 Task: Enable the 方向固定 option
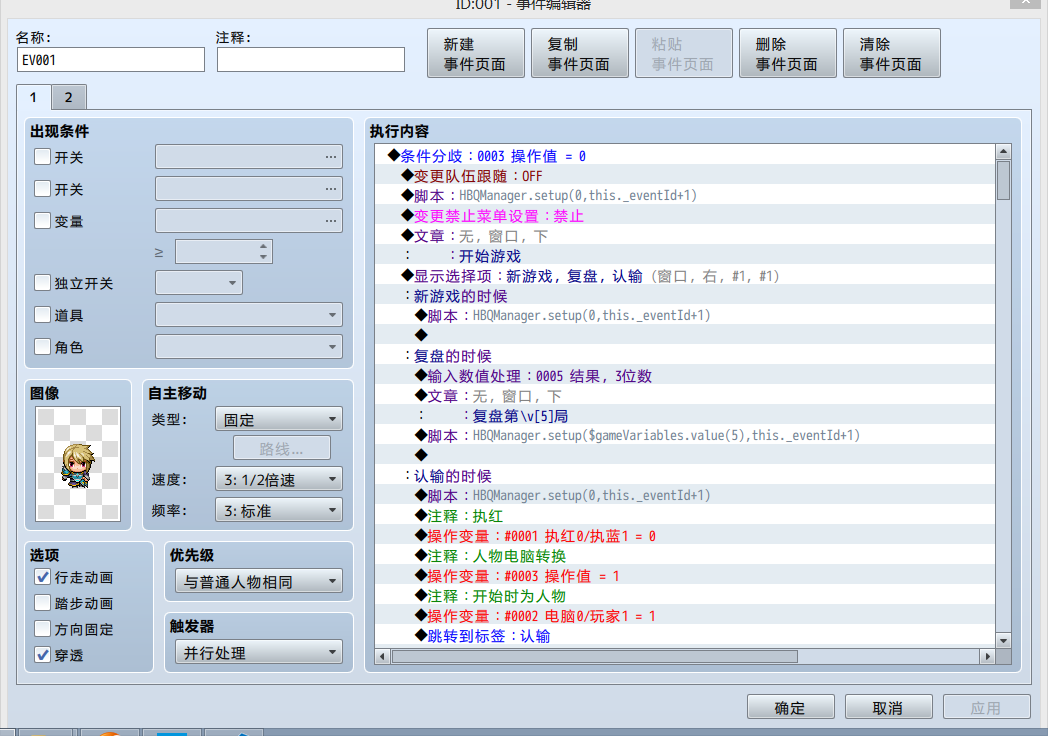42,629
